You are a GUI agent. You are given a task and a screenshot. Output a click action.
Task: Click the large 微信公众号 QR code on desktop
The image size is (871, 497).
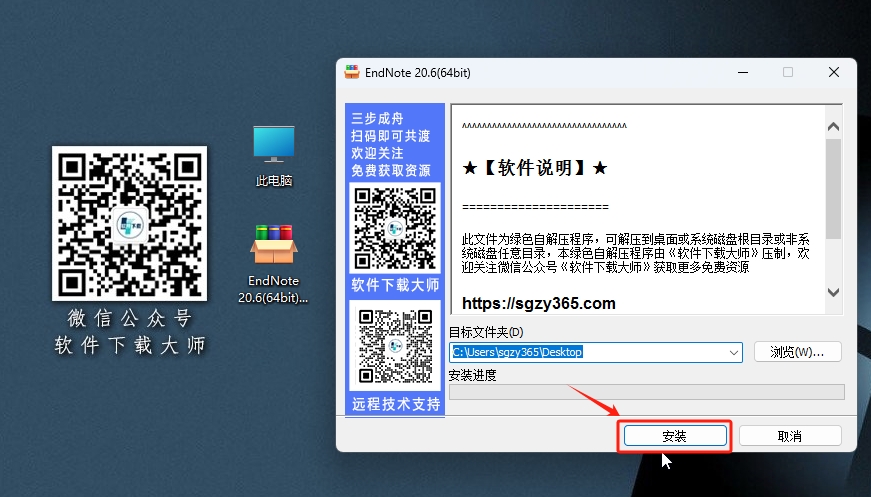pos(129,223)
